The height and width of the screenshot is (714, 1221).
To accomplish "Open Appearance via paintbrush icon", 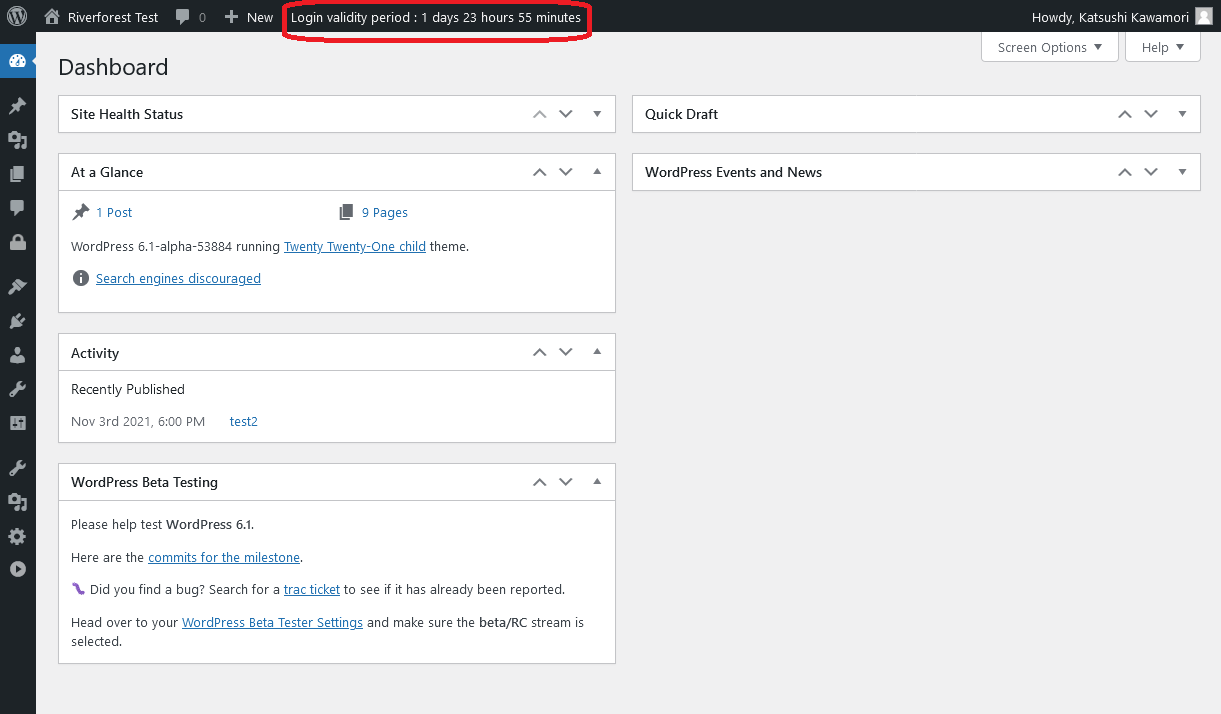I will (x=17, y=287).
